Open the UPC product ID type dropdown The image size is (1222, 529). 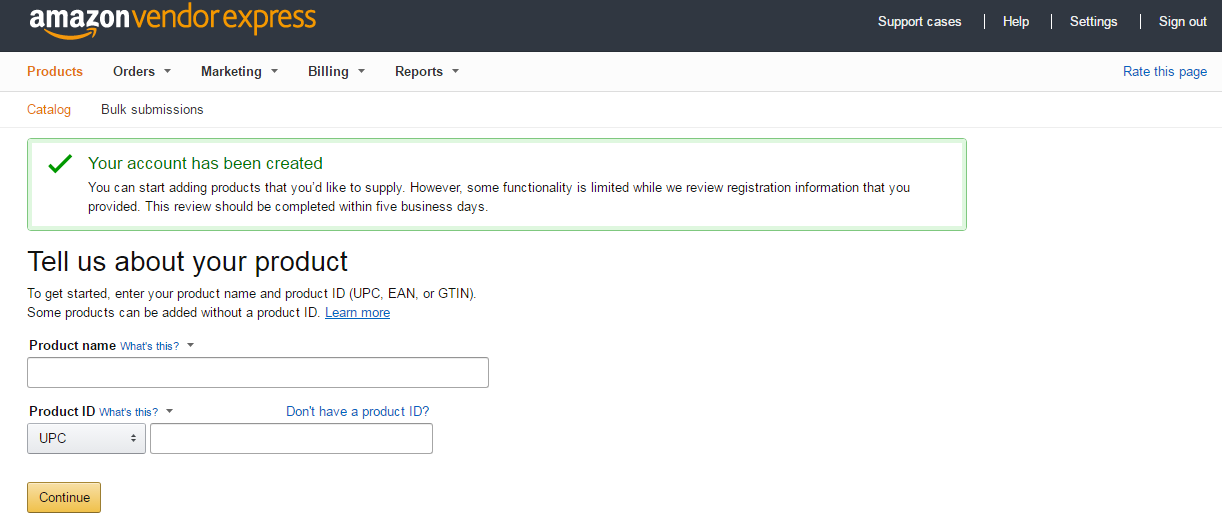[86, 438]
